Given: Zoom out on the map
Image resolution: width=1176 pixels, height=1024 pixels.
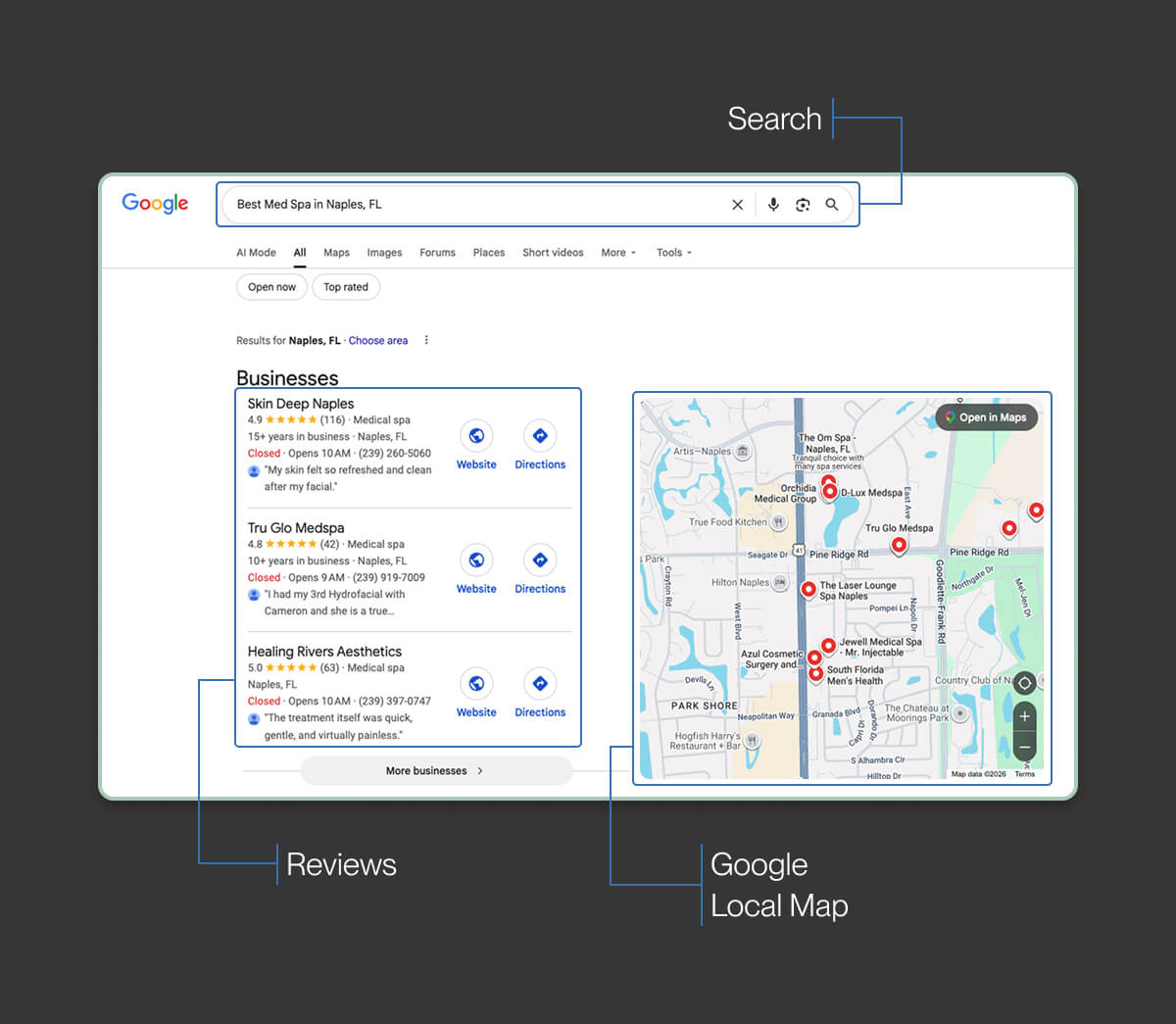Looking at the screenshot, I should [x=1024, y=747].
